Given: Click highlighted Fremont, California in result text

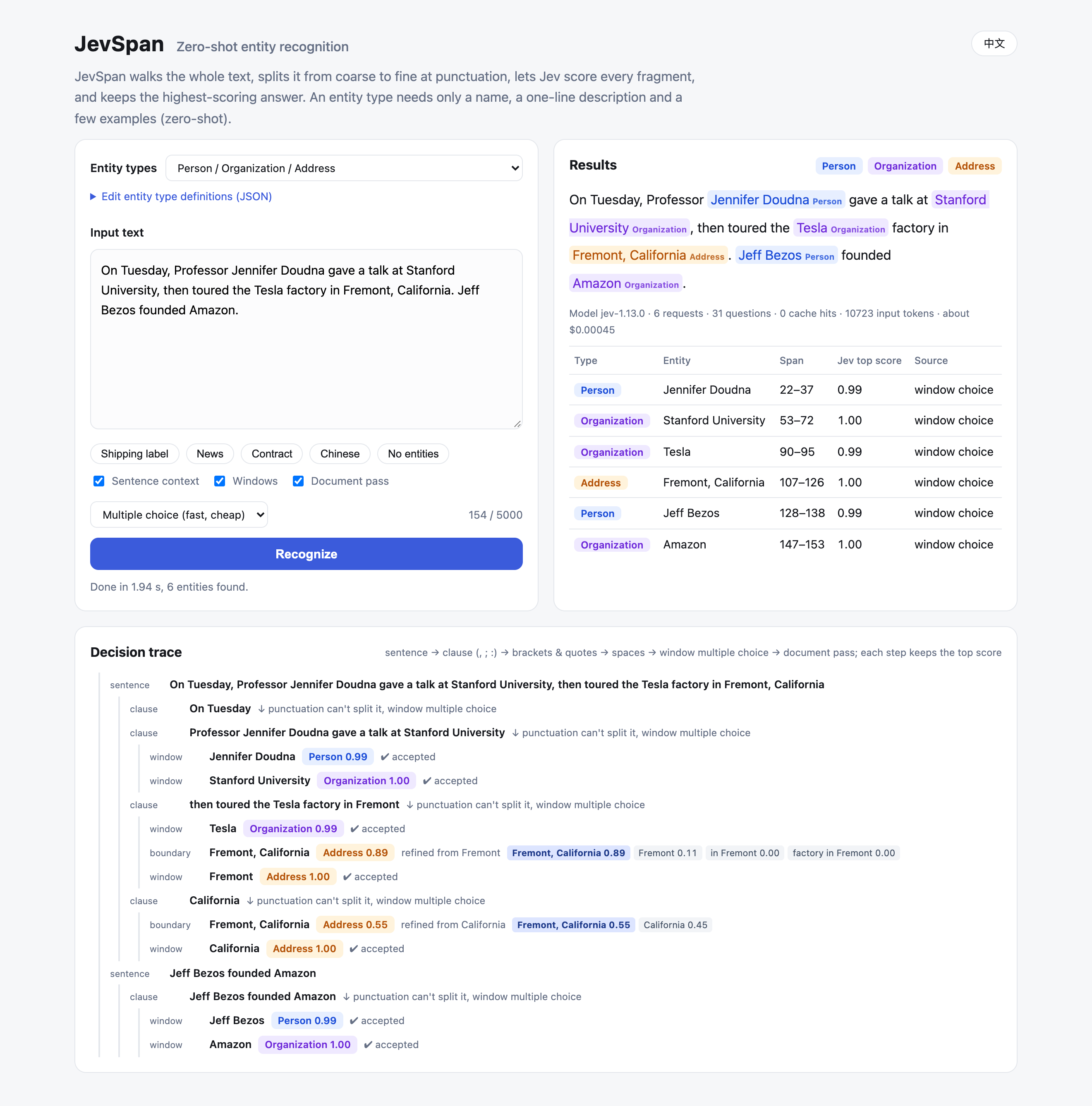Looking at the screenshot, I should (648, 255).
